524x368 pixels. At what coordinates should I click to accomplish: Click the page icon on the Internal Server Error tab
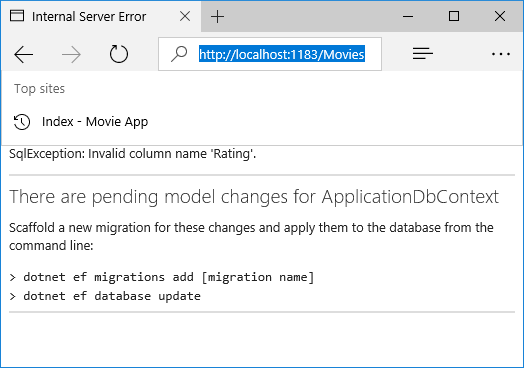(17, 16)
